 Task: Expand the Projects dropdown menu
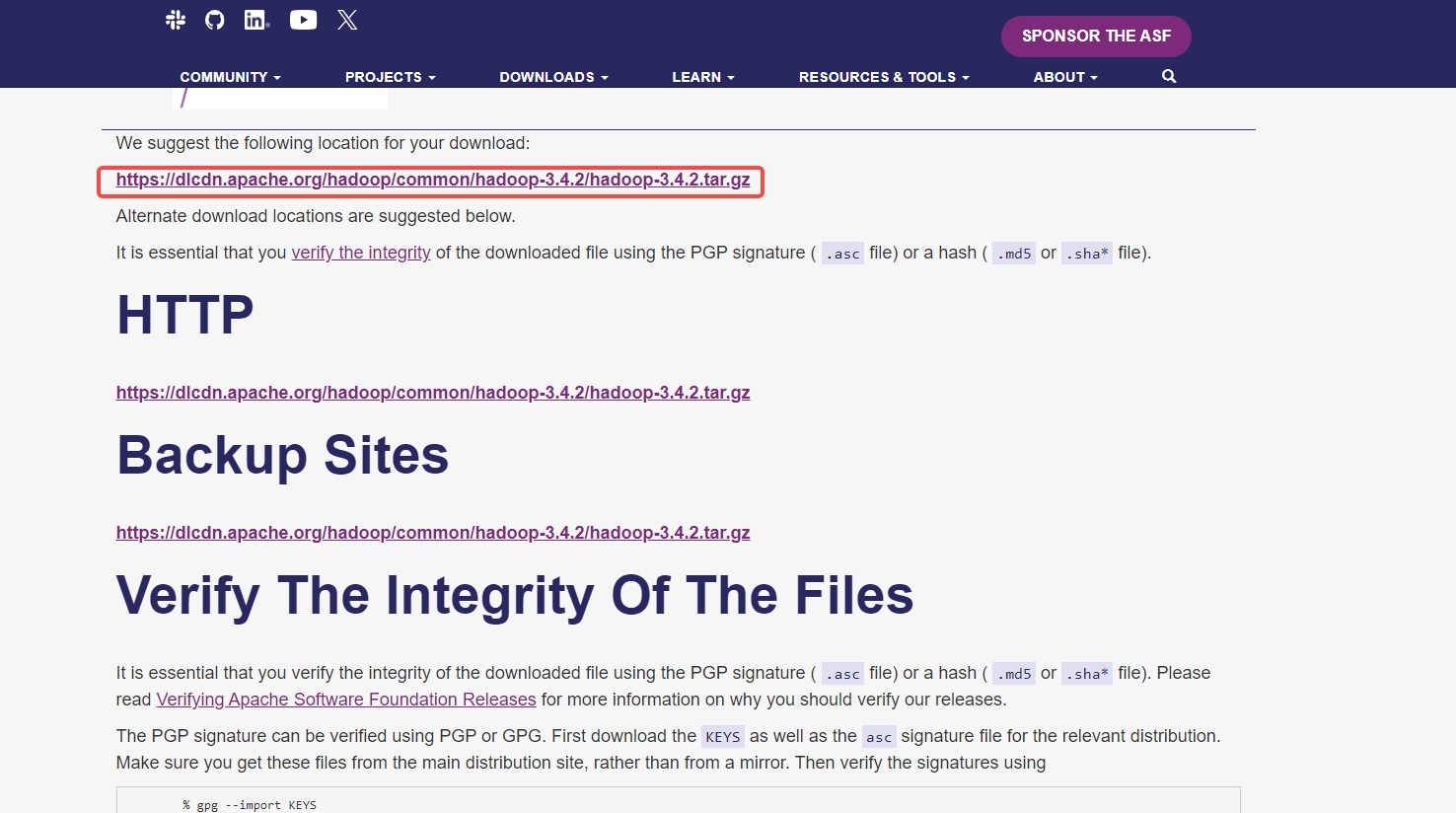pos(390,77)
